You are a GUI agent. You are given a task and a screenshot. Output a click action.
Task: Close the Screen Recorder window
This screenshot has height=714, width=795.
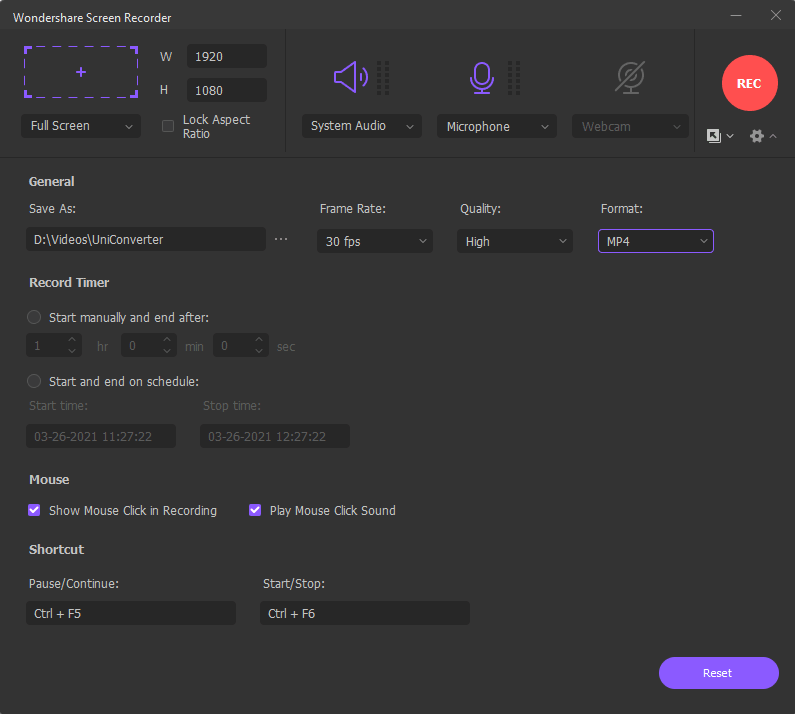776,16
